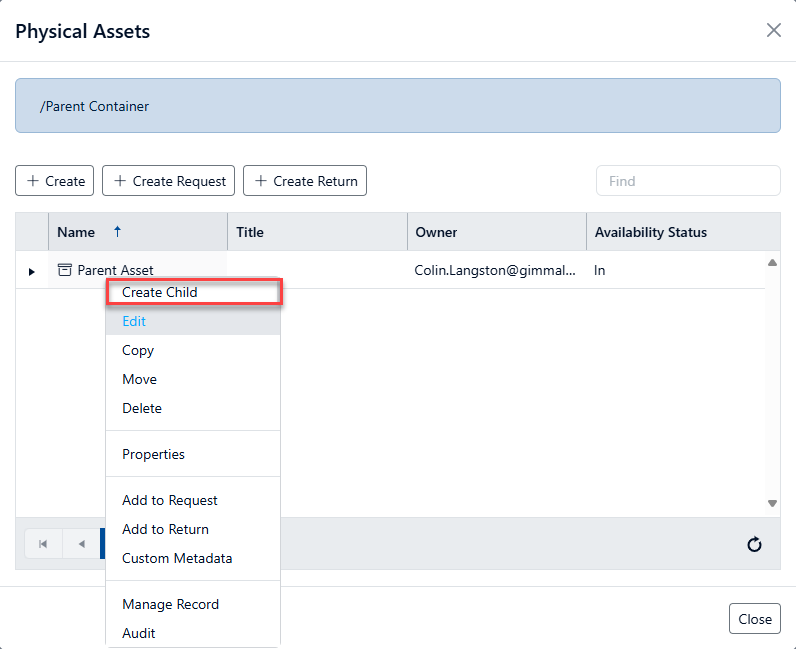Go to previous page using pager arrow
Viewport: 796px width, 649px height.
[x=81, y=544]
